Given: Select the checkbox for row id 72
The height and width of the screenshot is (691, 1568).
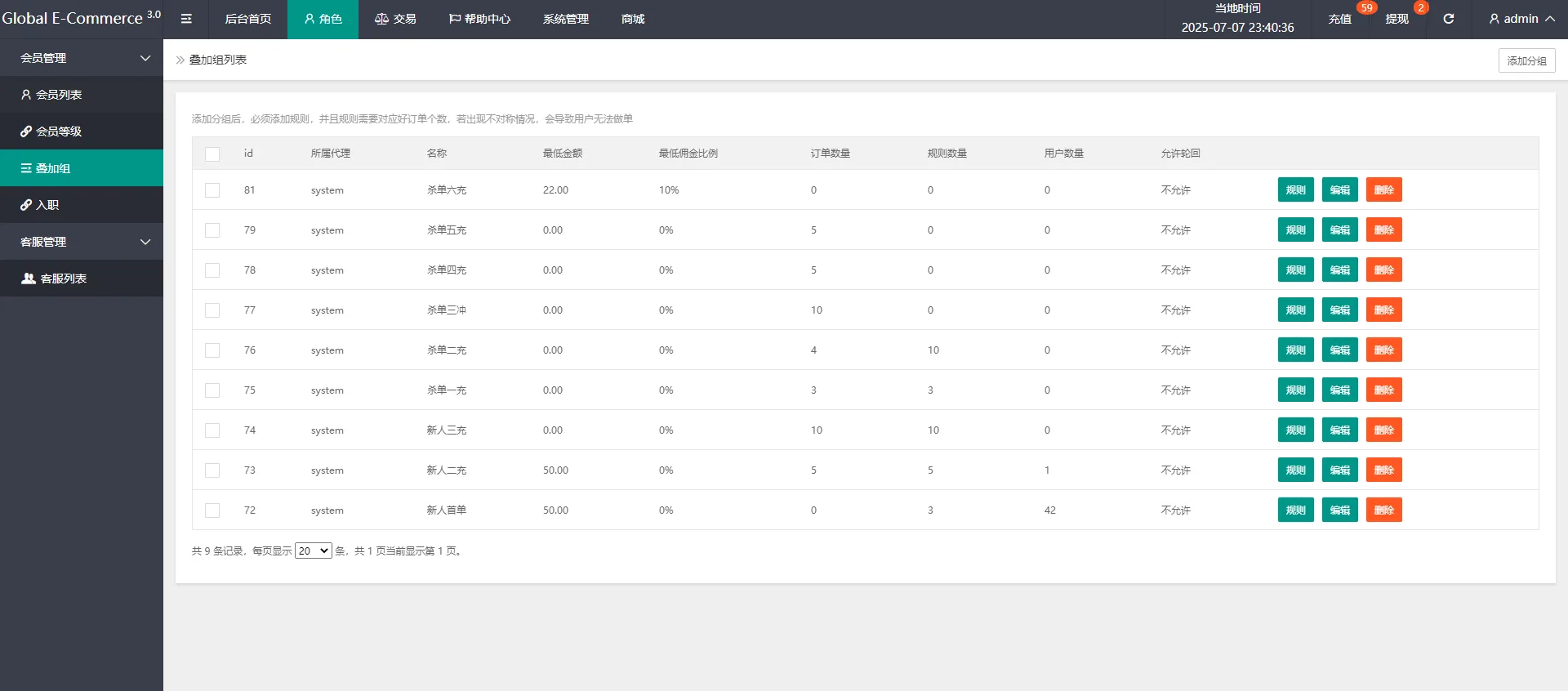Looking at the screenshot, I should [x=212, y=510].
